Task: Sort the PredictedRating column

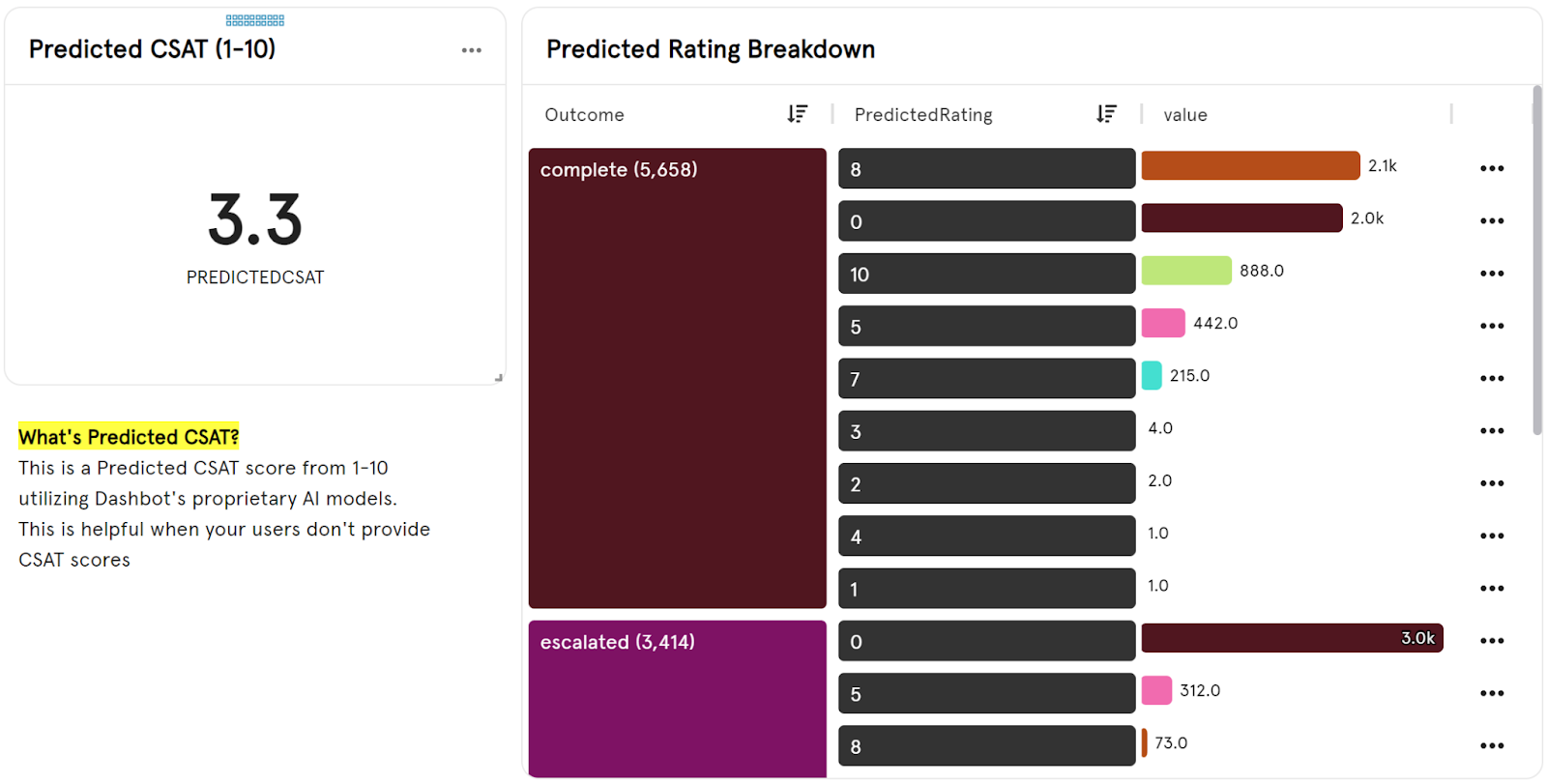Action: (x=1106, y=114)
